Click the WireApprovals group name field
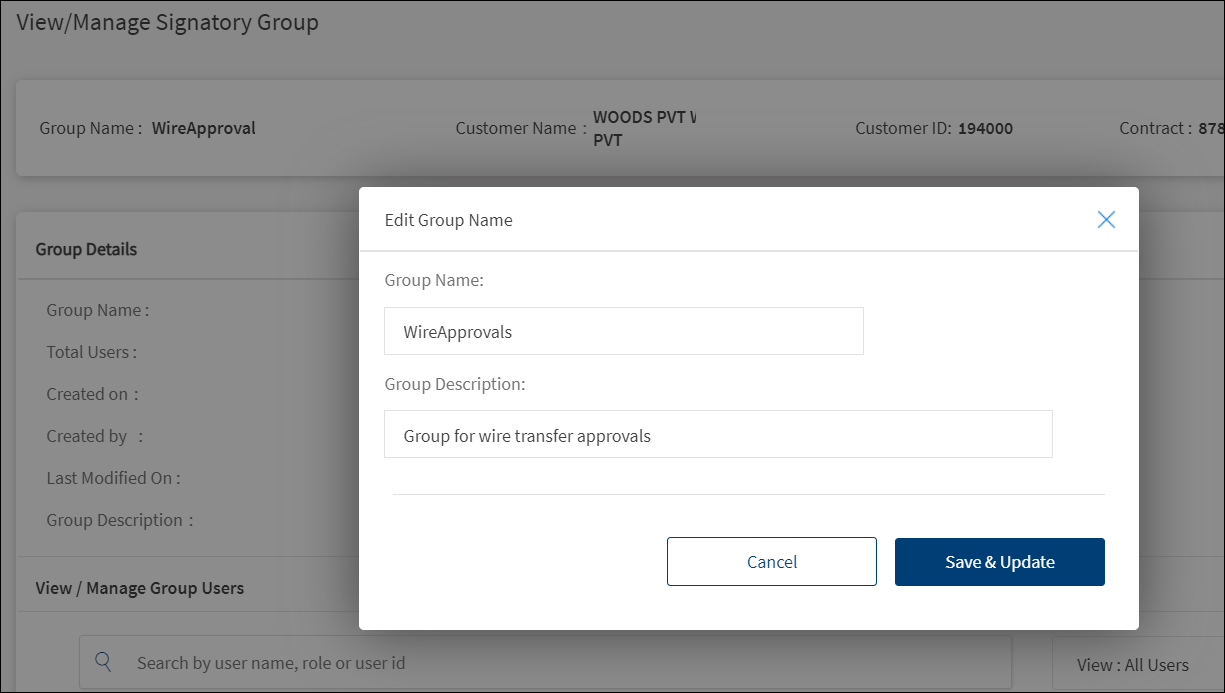 (623, 331)
